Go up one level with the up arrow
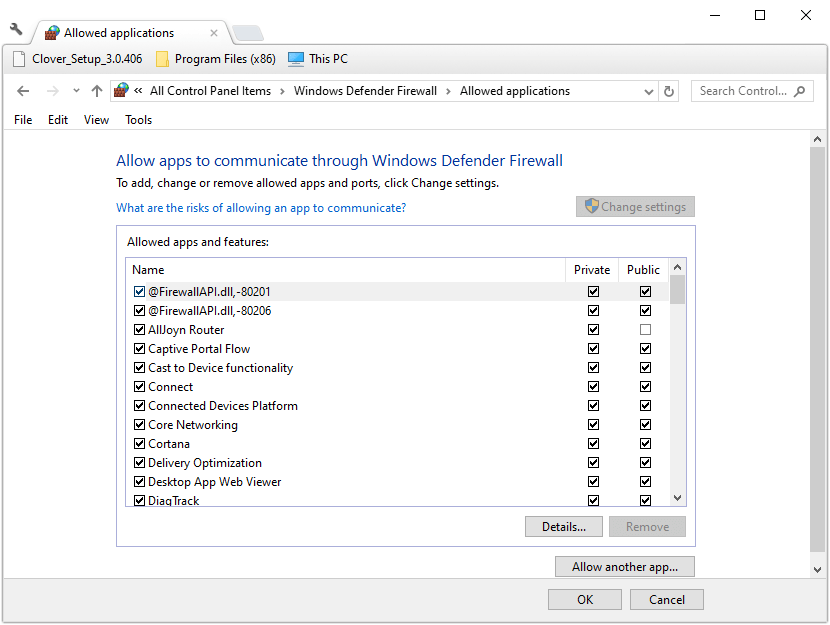This screenshot has height=625, width=830. 96,90
